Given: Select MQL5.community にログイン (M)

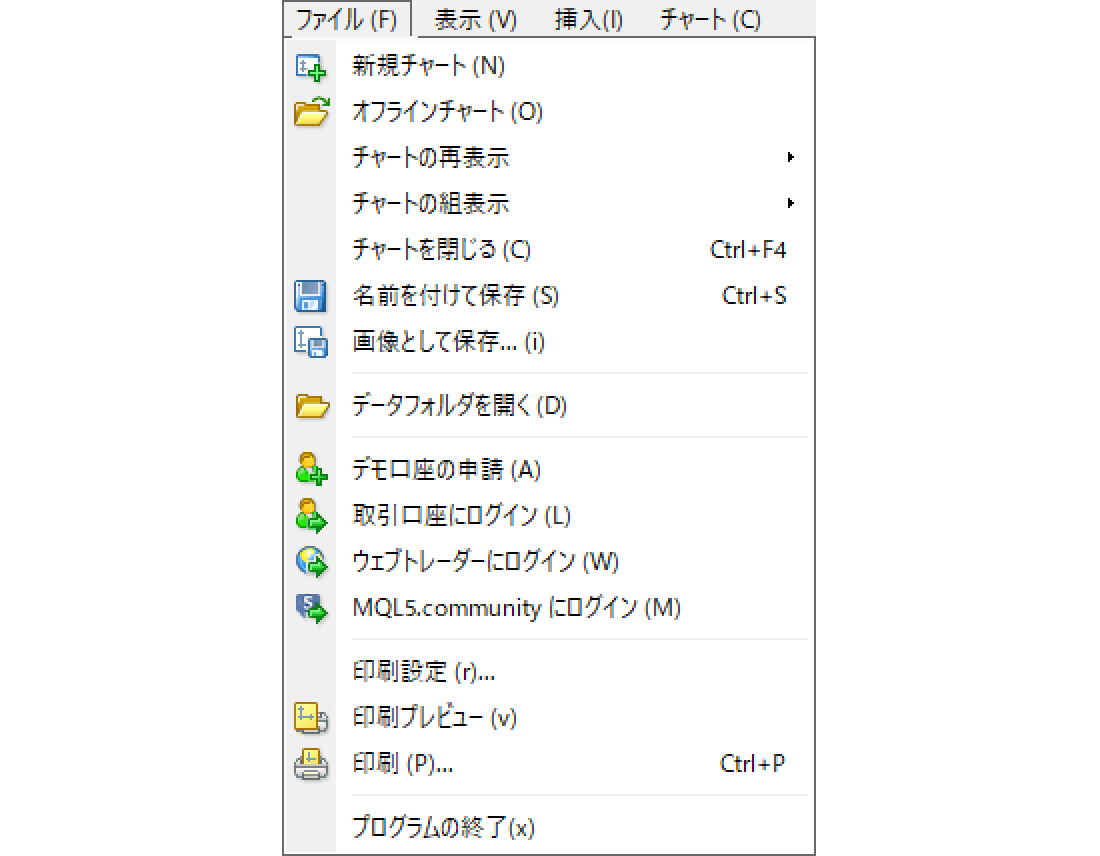Looking at the screenshot, I should pos(517,608).
